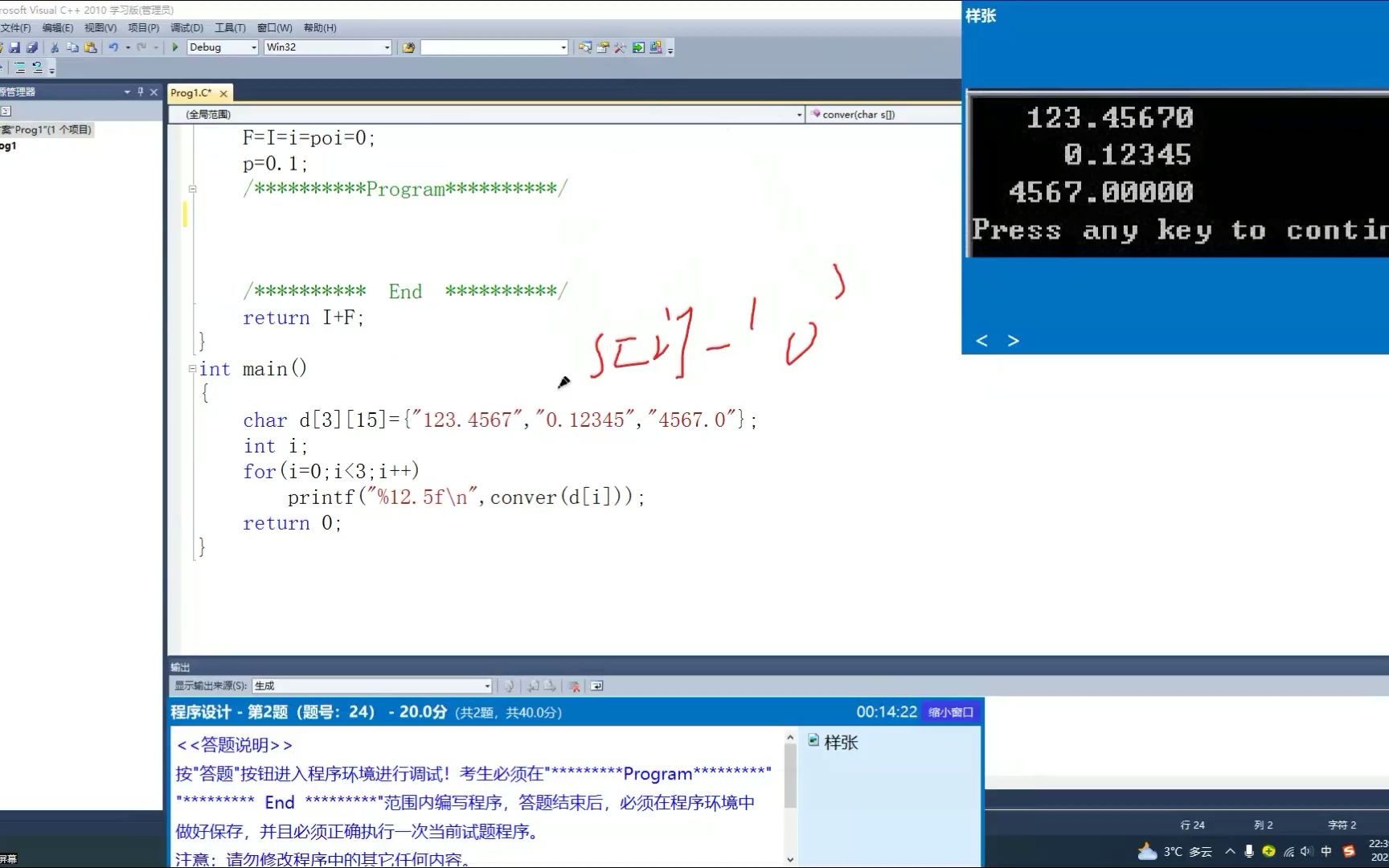Click the 样张 document icon in bottom panel
The width and height of the screenshot is (1389, 868).
(x=814, y=742)
